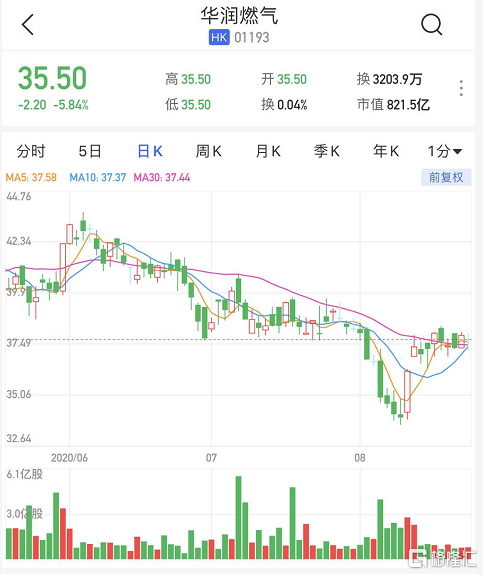Tap the current price 35.50
Viewport: 483px width, 575px height.
coord(52,78)
